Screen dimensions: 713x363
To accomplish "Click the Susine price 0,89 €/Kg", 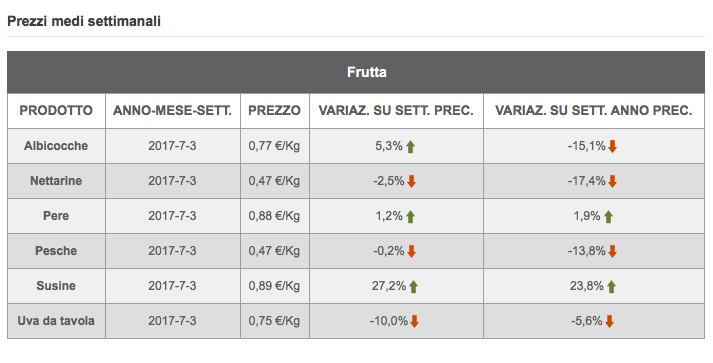I will click(x=274, y=286).
